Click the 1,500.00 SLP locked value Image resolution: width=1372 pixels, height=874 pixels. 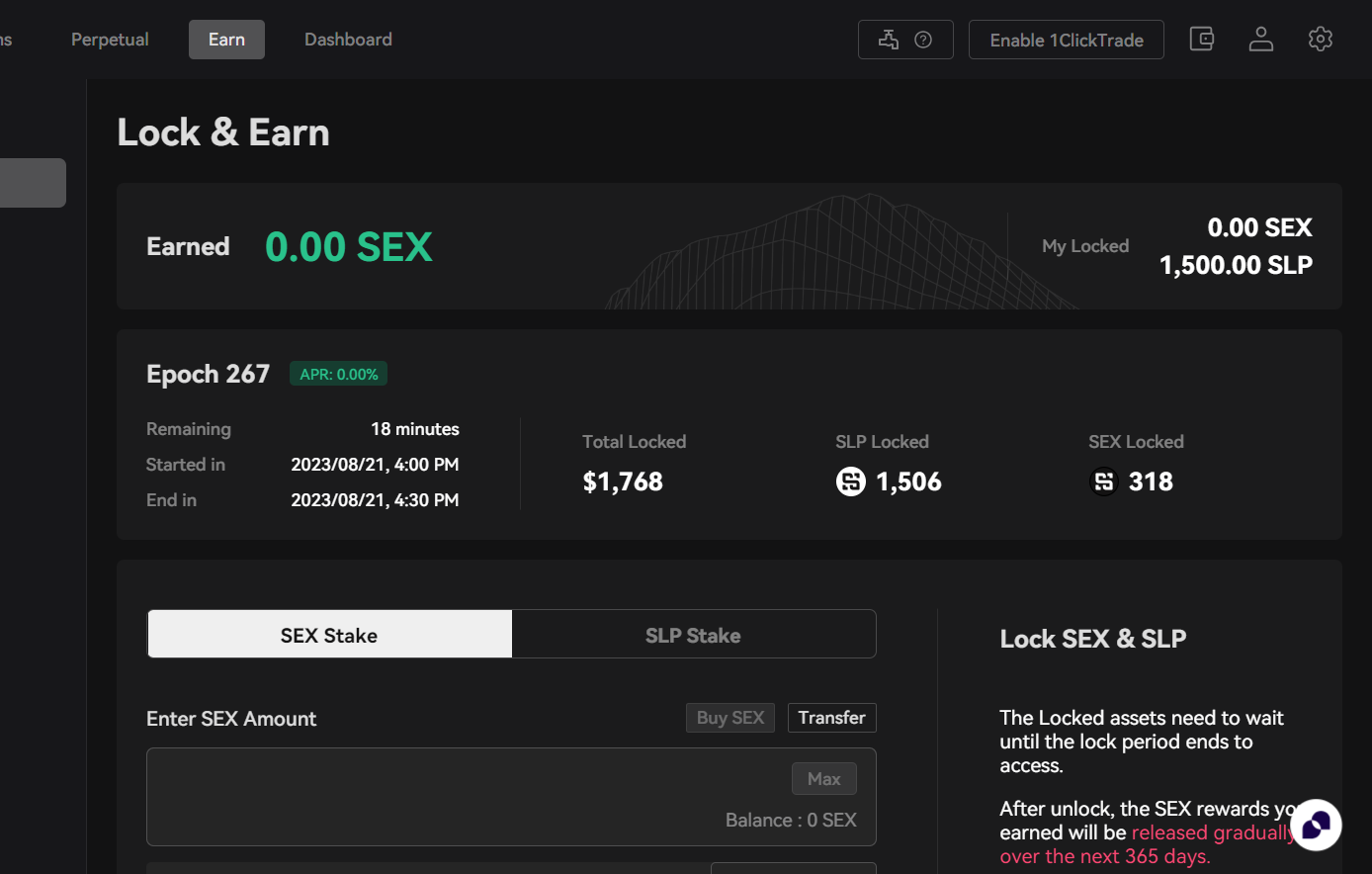pos(1236,265)
